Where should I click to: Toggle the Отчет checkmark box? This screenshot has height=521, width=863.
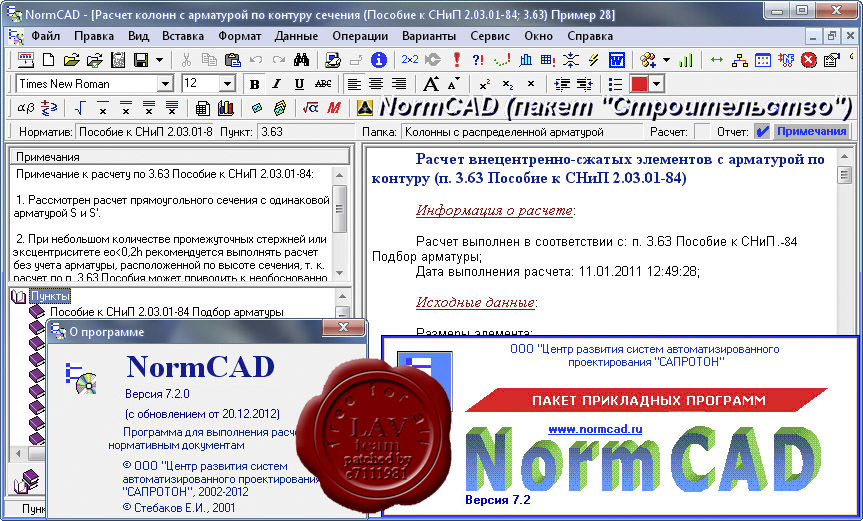coord(762,131)
